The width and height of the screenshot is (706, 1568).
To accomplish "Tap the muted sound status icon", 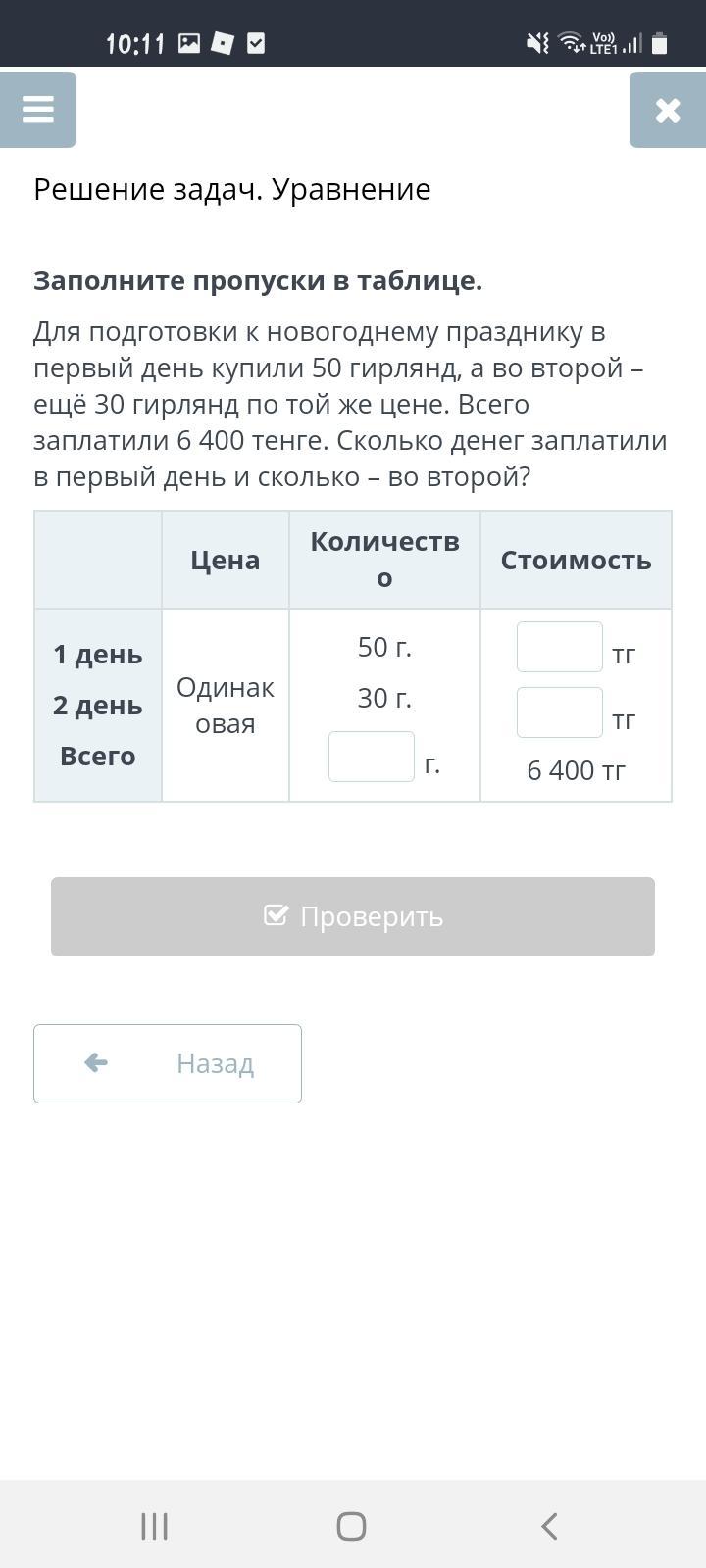I will coord(537,43).
